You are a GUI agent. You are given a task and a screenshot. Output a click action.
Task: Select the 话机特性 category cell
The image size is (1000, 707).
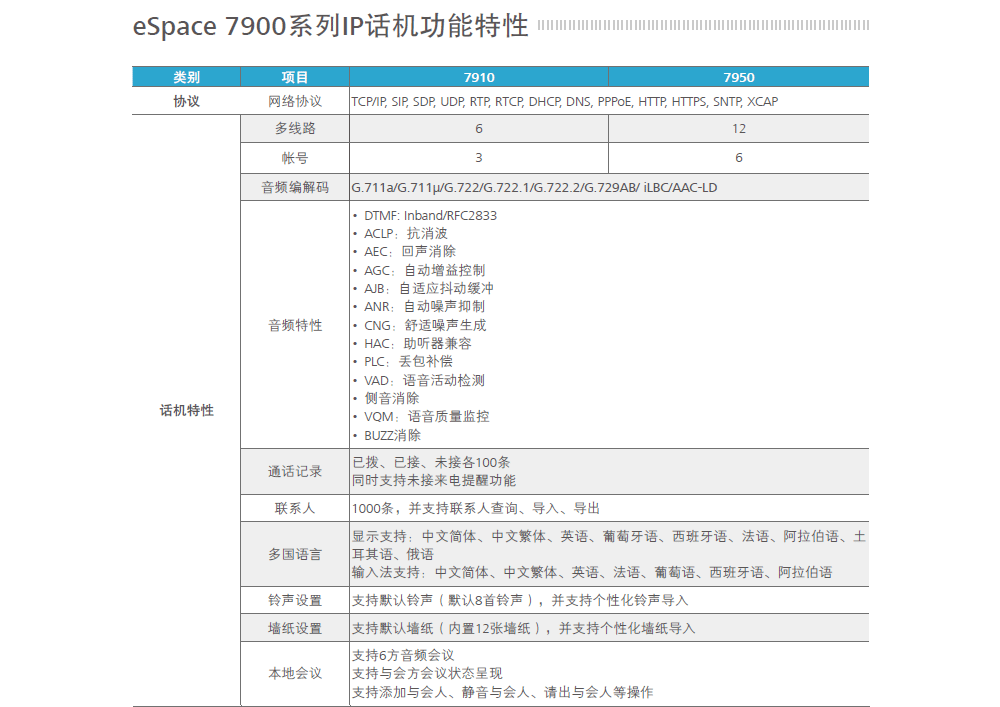coord(186,410)
